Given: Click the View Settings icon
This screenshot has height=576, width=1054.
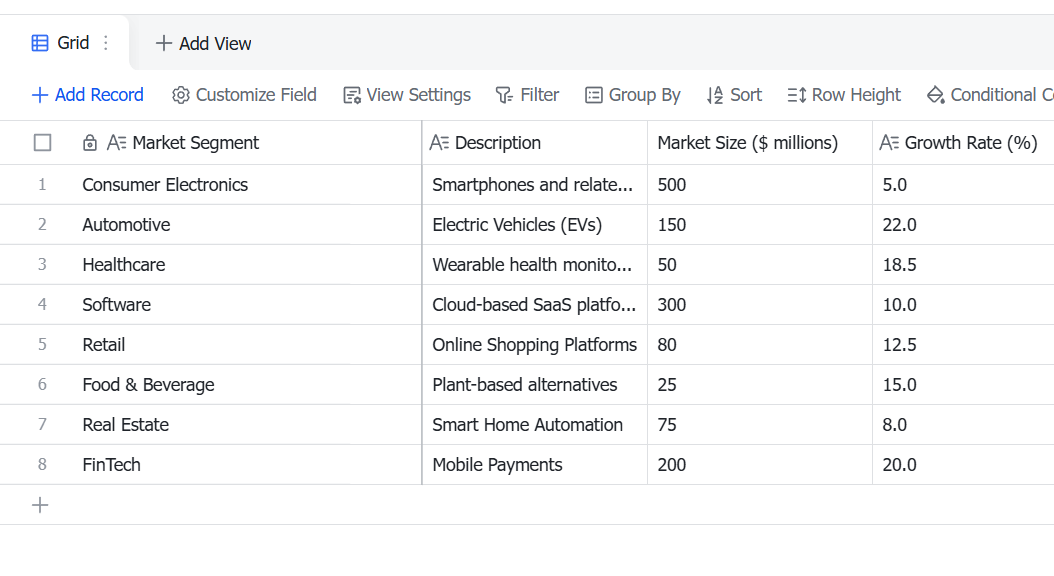Looking at the screenshot, I should click(352, 95).
